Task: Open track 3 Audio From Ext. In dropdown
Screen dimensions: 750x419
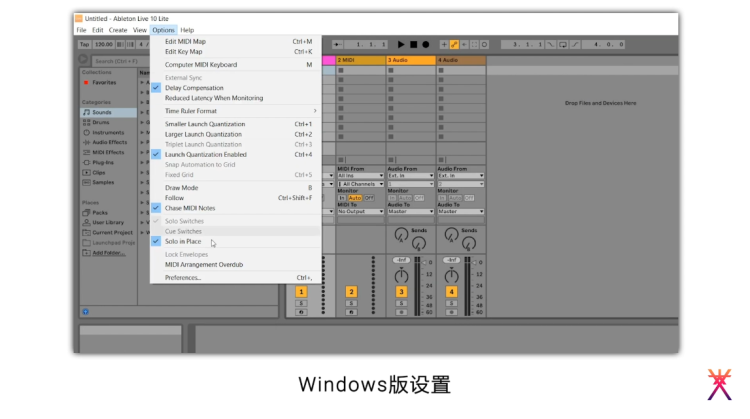Action: coord(411,176)
